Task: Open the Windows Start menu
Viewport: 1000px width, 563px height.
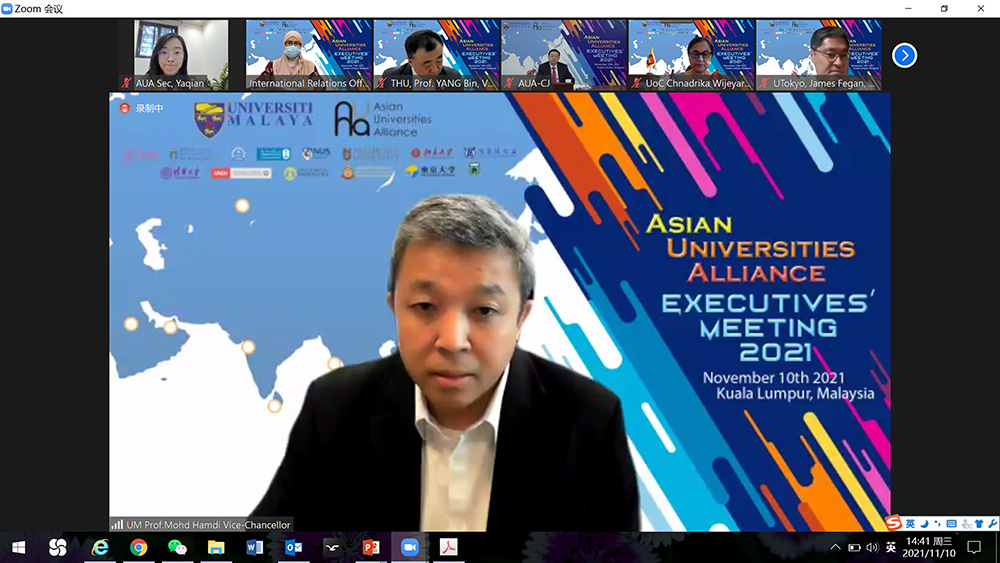Action: coord(18,547)
